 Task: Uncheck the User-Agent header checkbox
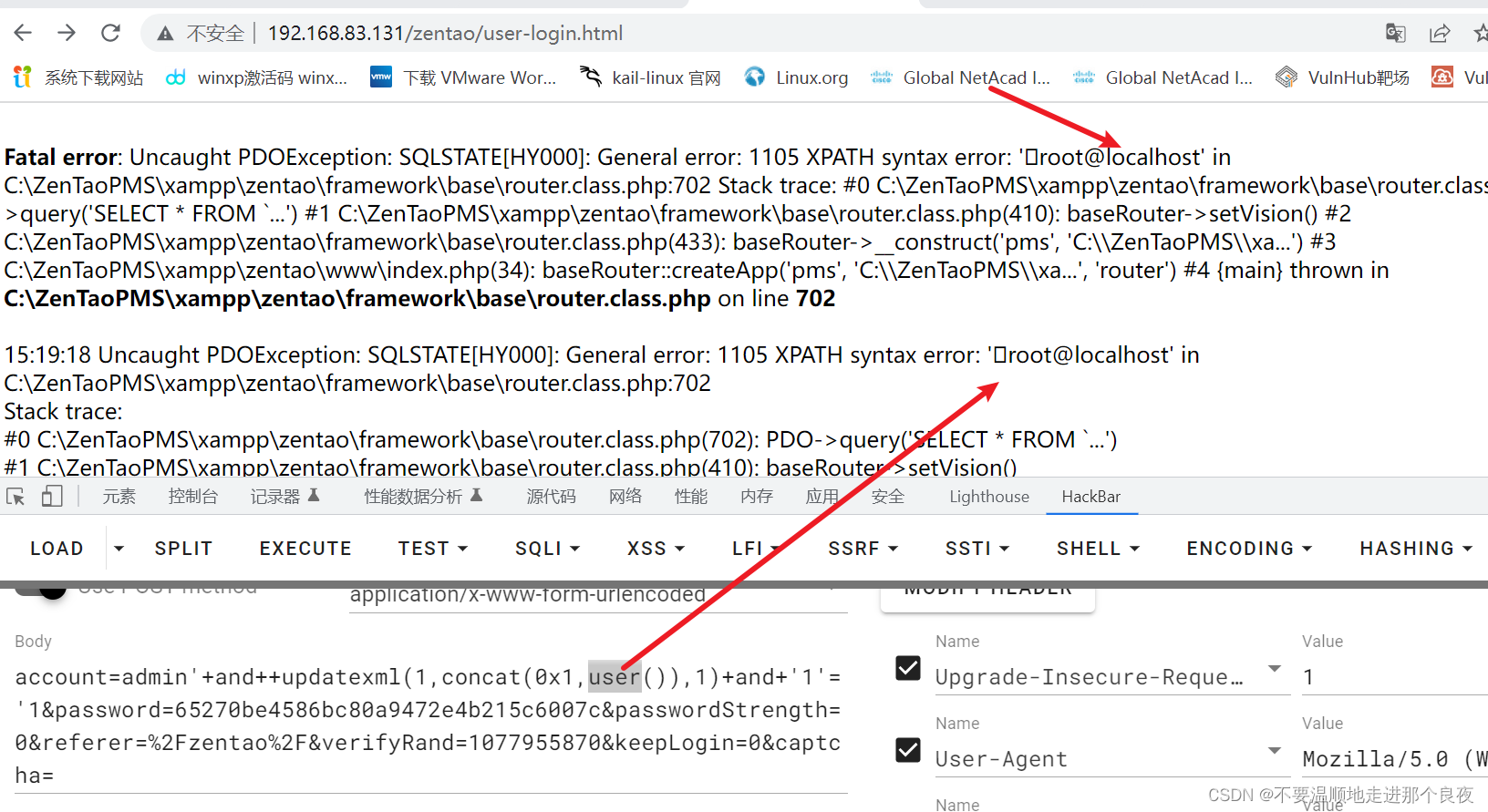(x=908, y=750)
